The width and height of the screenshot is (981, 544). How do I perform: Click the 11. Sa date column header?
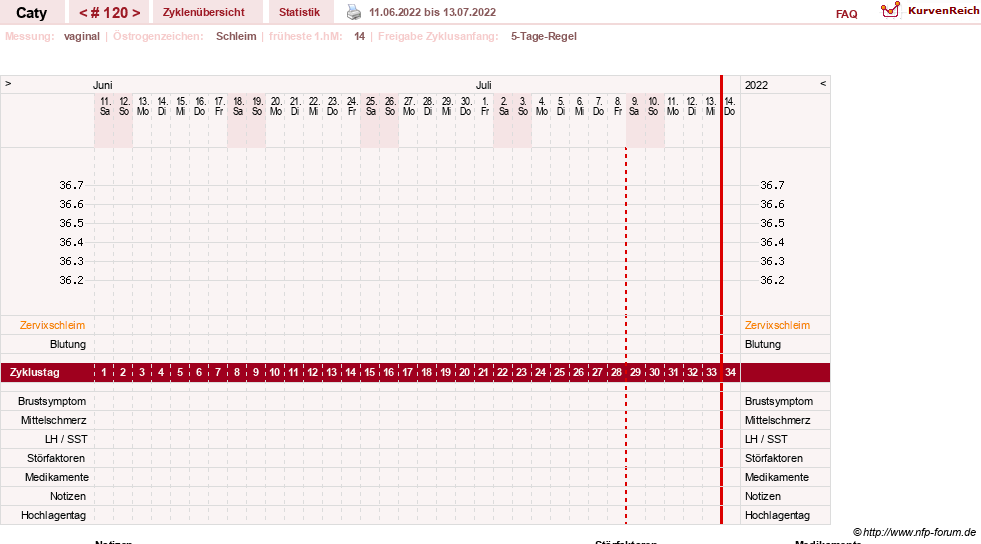[104, 106]
